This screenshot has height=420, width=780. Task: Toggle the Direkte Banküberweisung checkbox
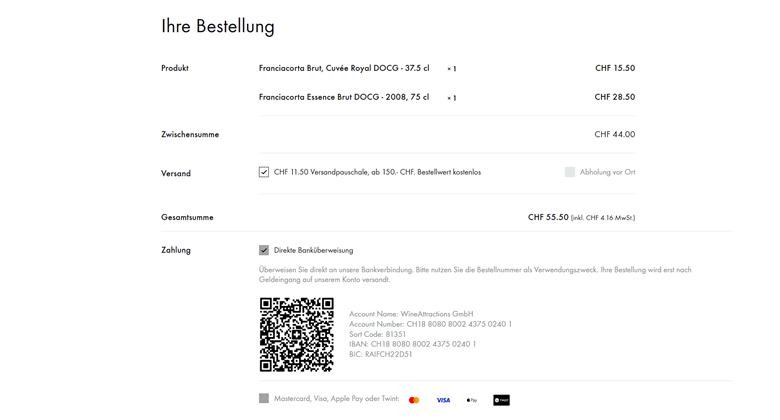[264, 250]
